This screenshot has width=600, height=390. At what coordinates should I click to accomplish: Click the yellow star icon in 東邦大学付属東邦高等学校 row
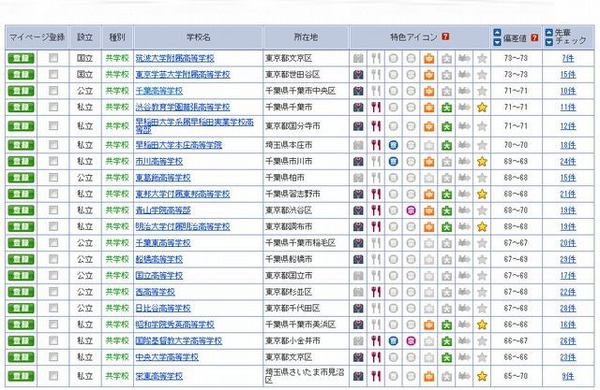tap(482, 194)
